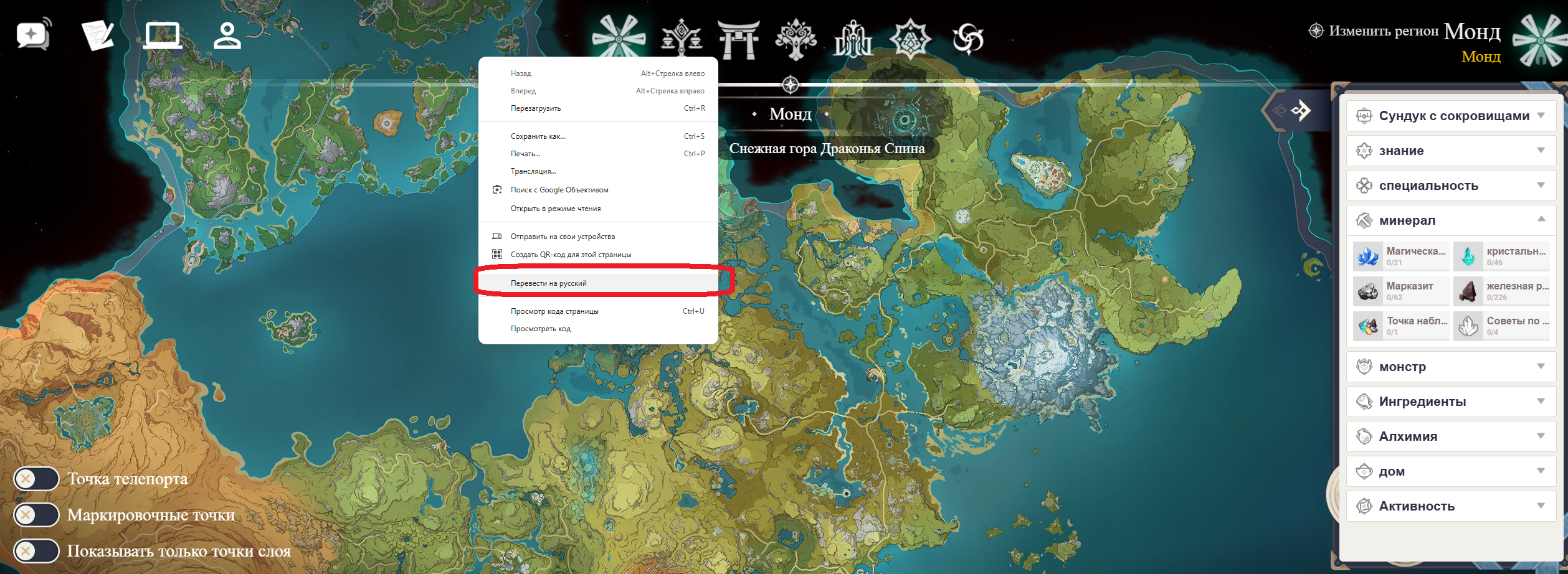Choose Назад in the context menu
The height and width of the screenshot is (574, 1568).
pyautogui.click(x=598, y=73)
